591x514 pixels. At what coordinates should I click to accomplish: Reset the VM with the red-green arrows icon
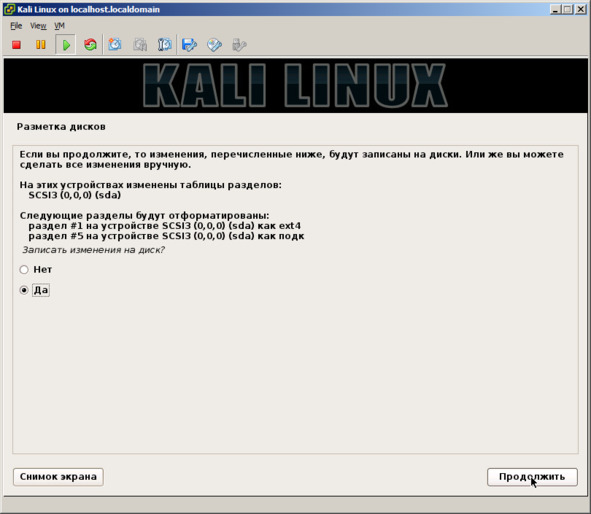(x=90, y=45)
